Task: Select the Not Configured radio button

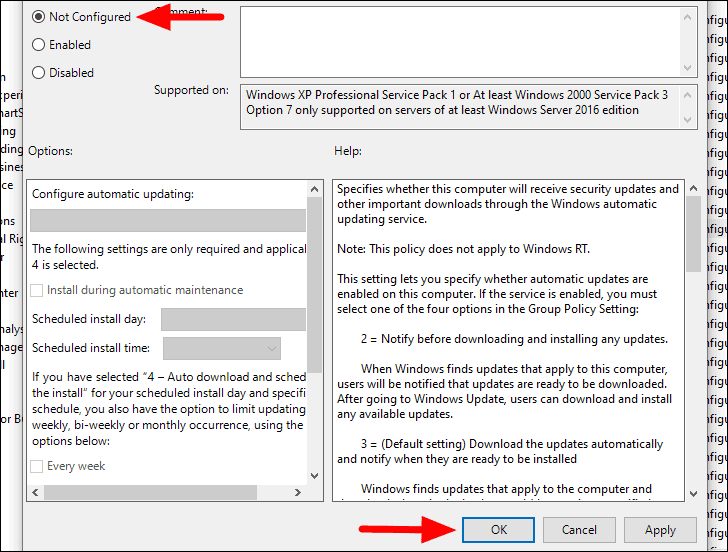Action: [x=39, y=17]
